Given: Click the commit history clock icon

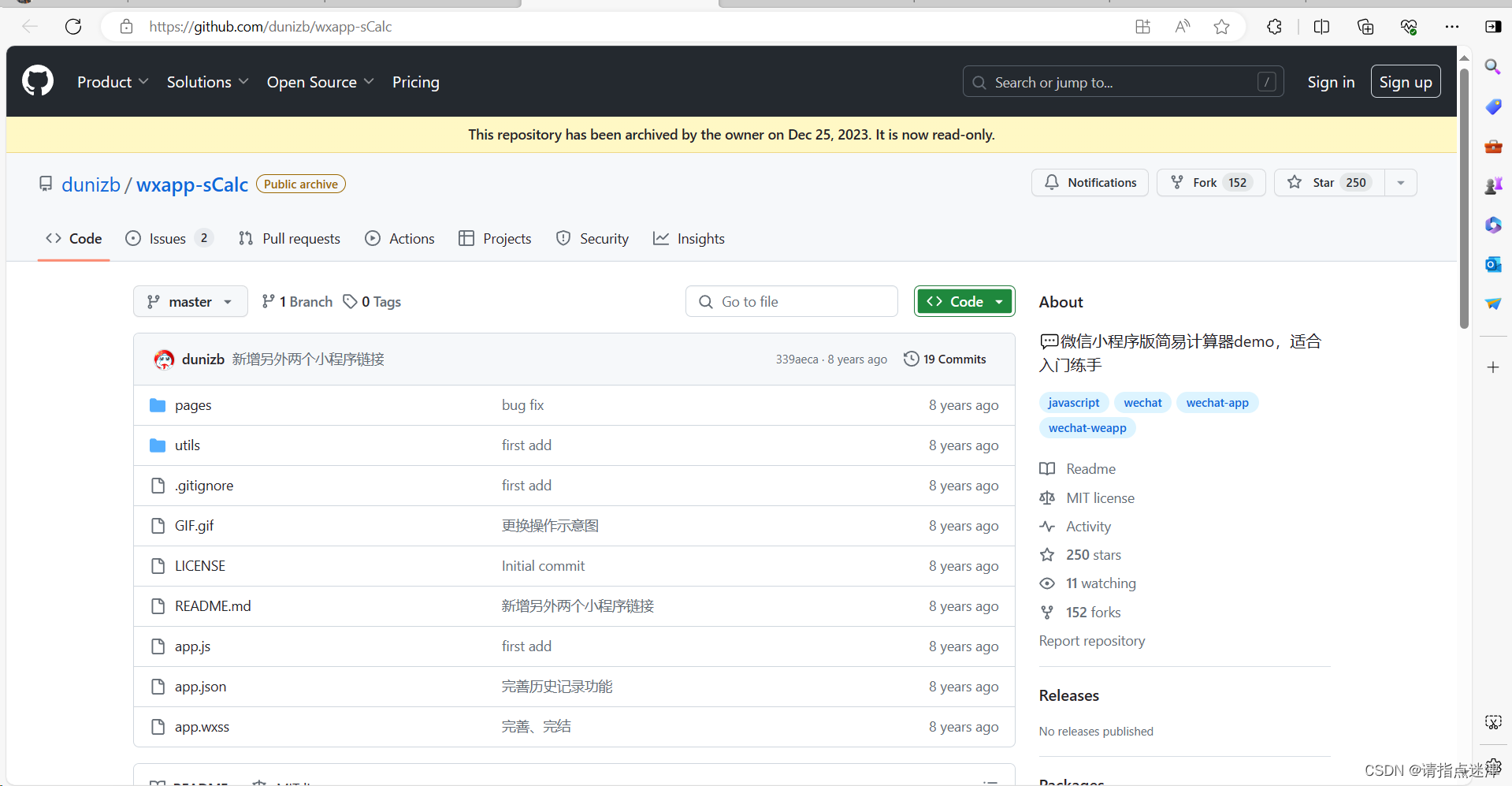Looking at the screenshot, I should pyautogui.click(x=911, y=359).
